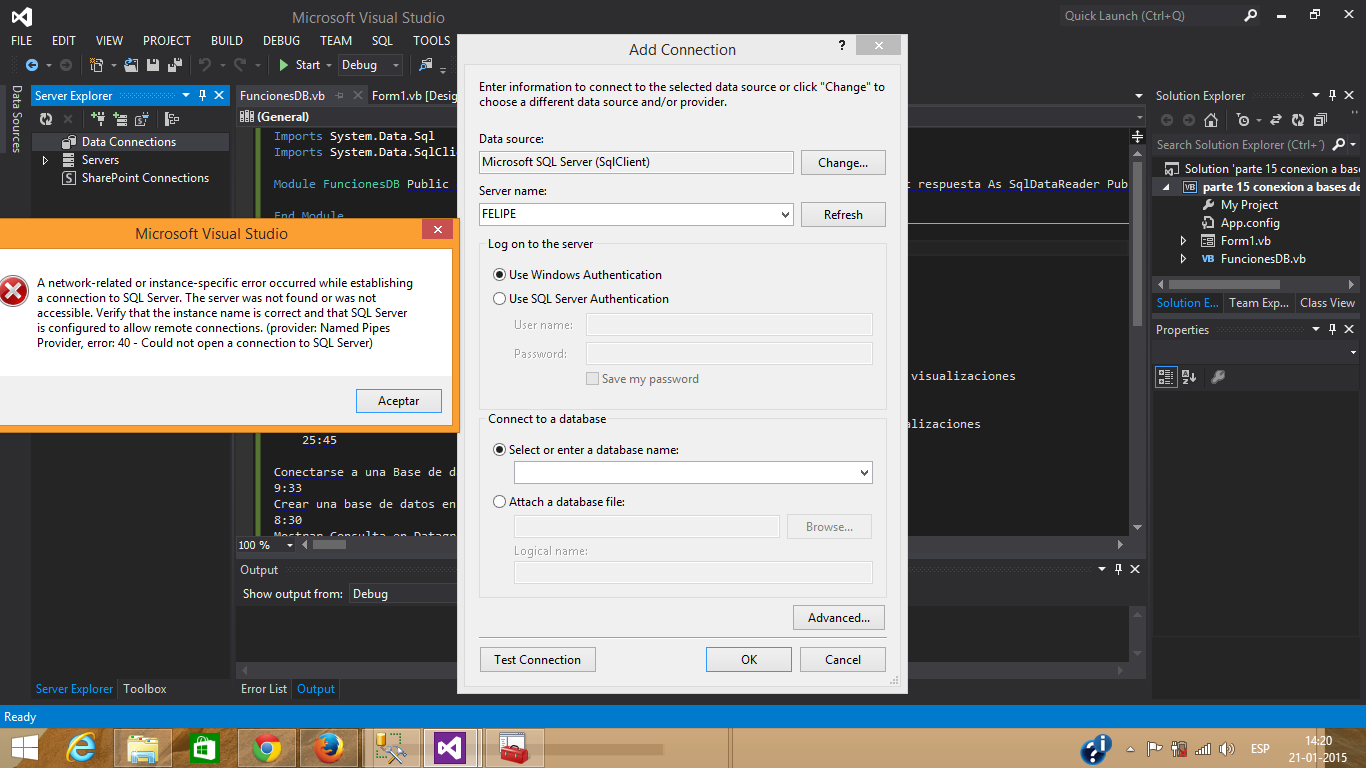Click the Find in Files toolbar icon
Viewport: 1366px width, 768px height.
coord(426,65)
